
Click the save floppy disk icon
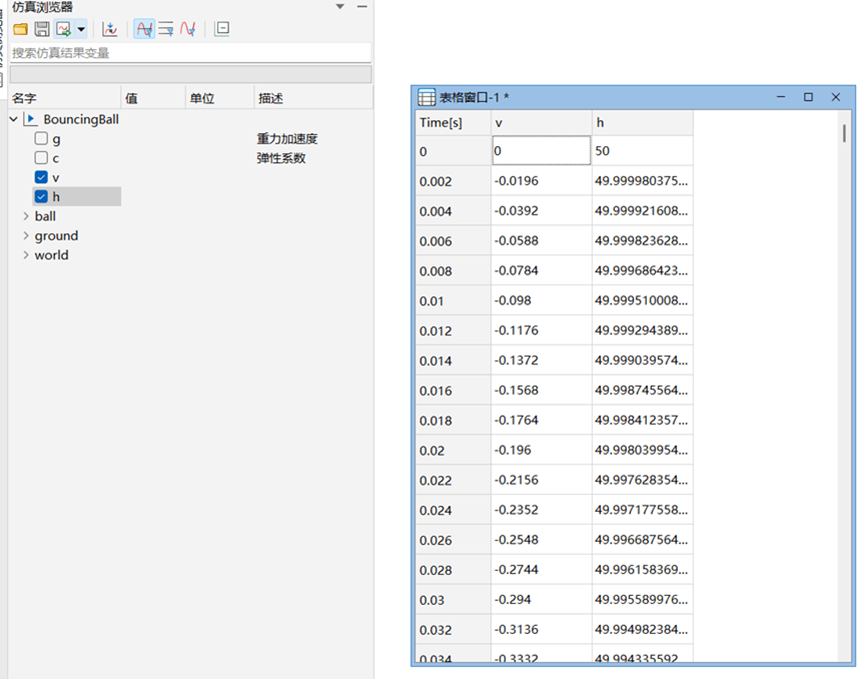click(42, 29)
